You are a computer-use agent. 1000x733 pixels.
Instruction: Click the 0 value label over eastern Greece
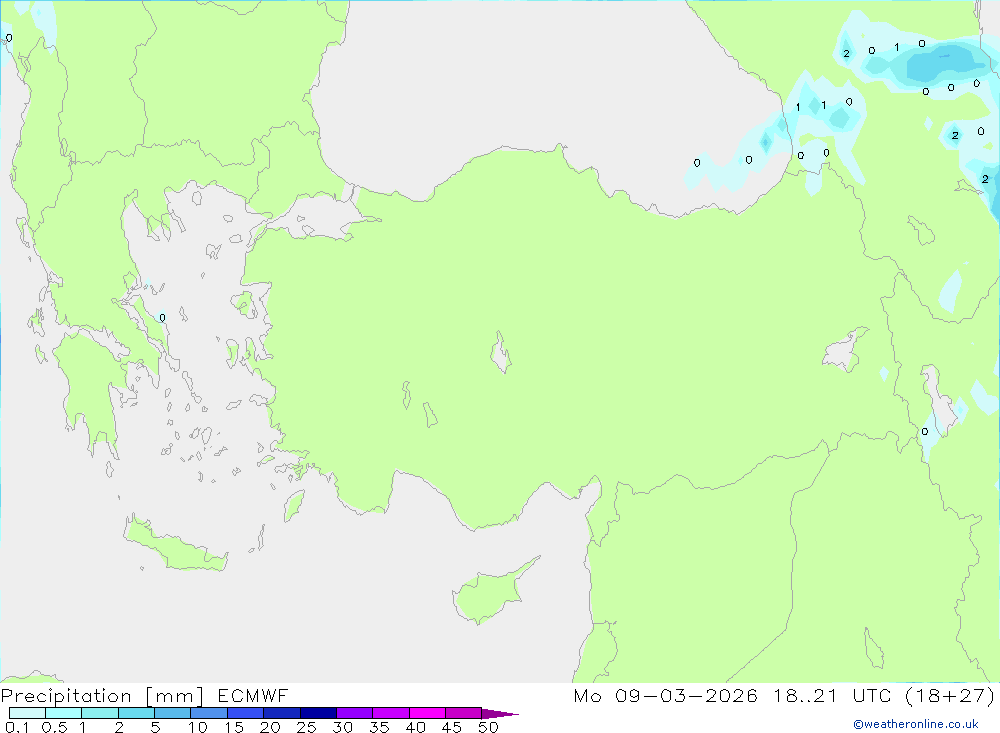coord(162,318)
